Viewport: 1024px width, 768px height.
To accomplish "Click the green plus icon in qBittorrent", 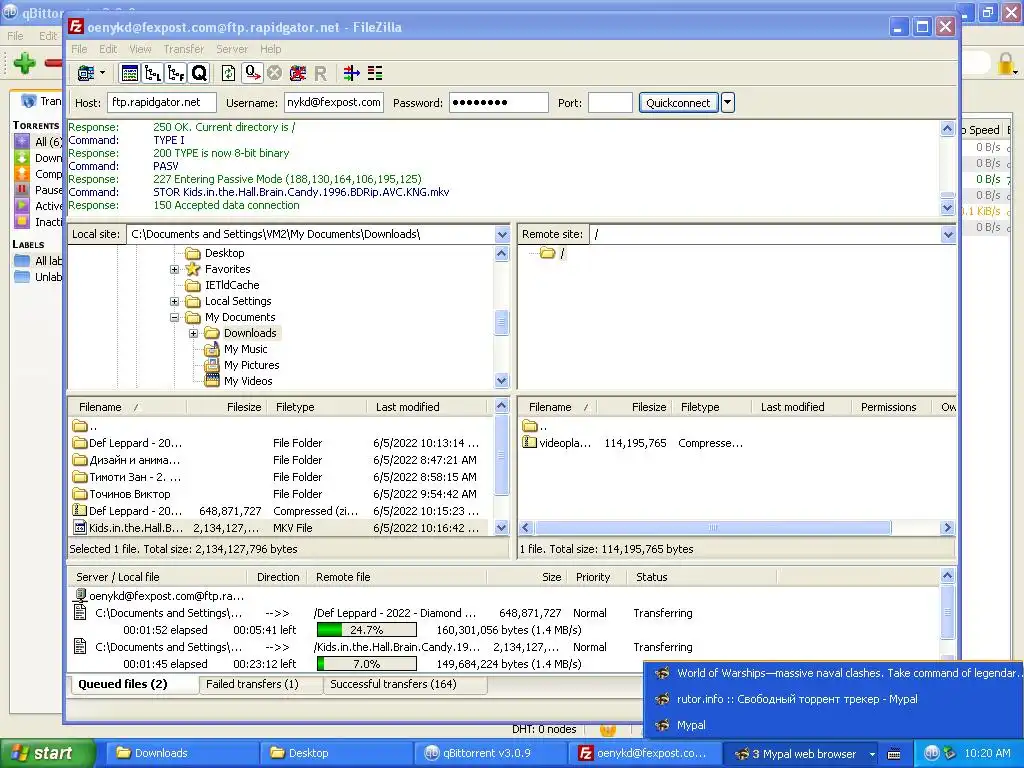I will pos(25,63).
